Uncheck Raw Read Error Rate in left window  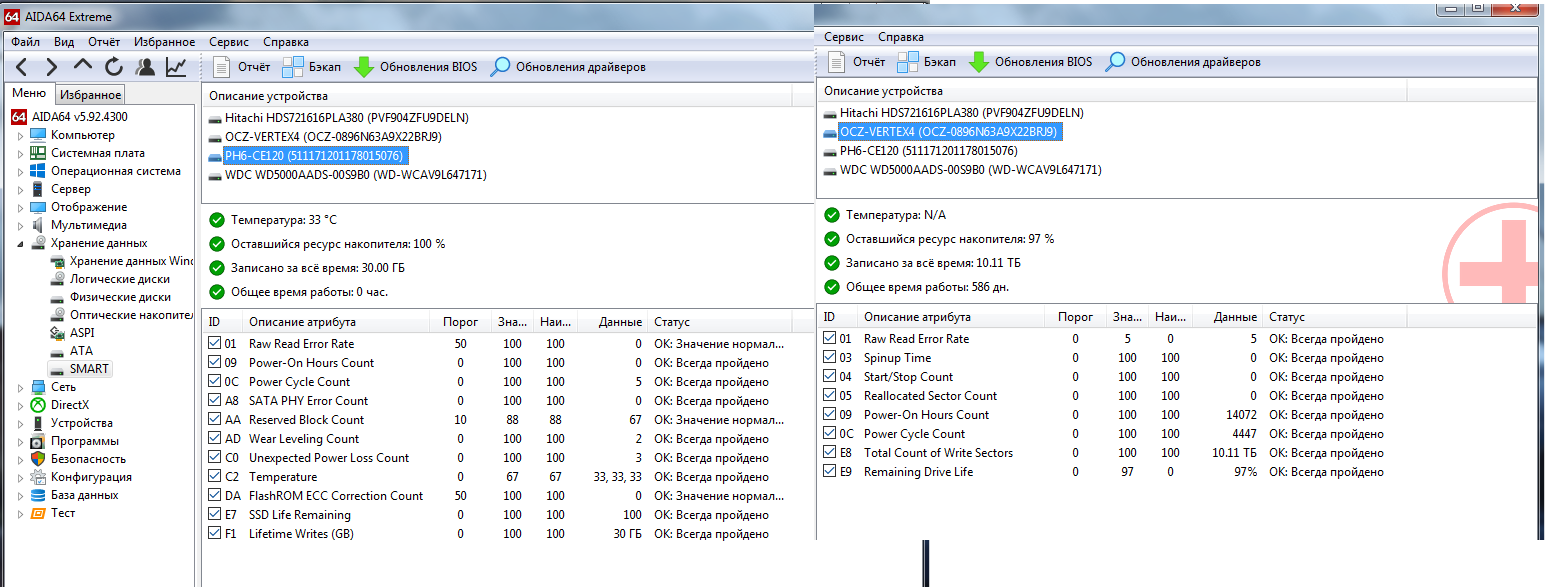215,344
